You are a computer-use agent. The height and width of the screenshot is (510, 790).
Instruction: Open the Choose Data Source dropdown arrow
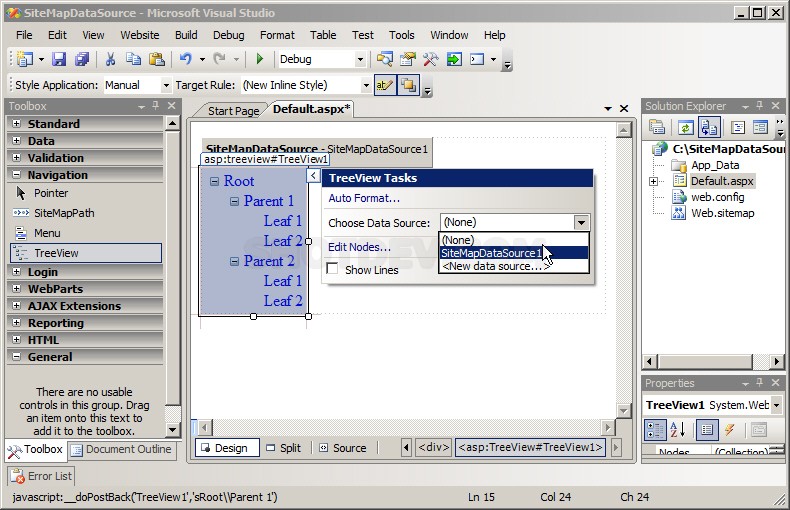click(581, 223)
